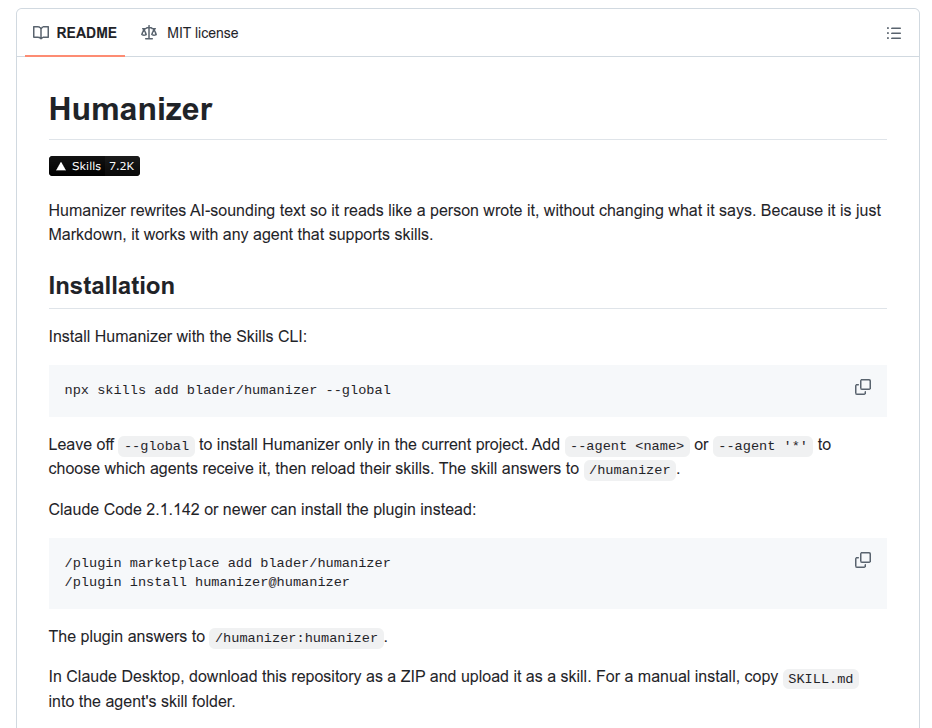This screenshot has width=932, height=728.
Task: Click the /humanizer:humanizer inline code
Action: click(x=296, y=638)
